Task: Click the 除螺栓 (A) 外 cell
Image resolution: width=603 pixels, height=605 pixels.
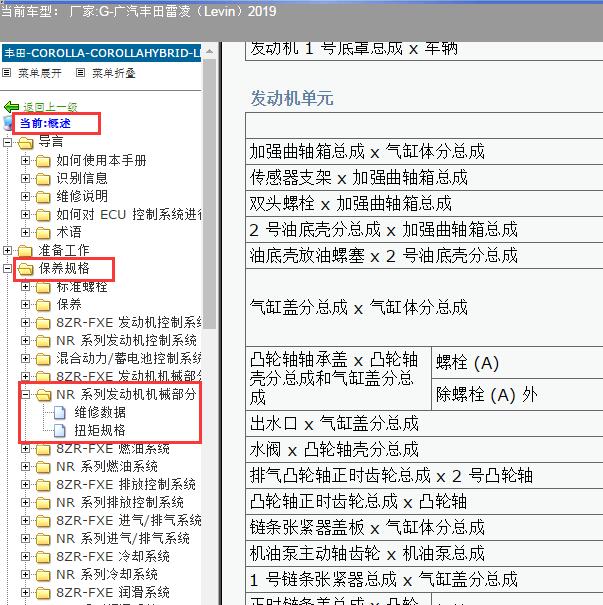Action: (517, 394)
